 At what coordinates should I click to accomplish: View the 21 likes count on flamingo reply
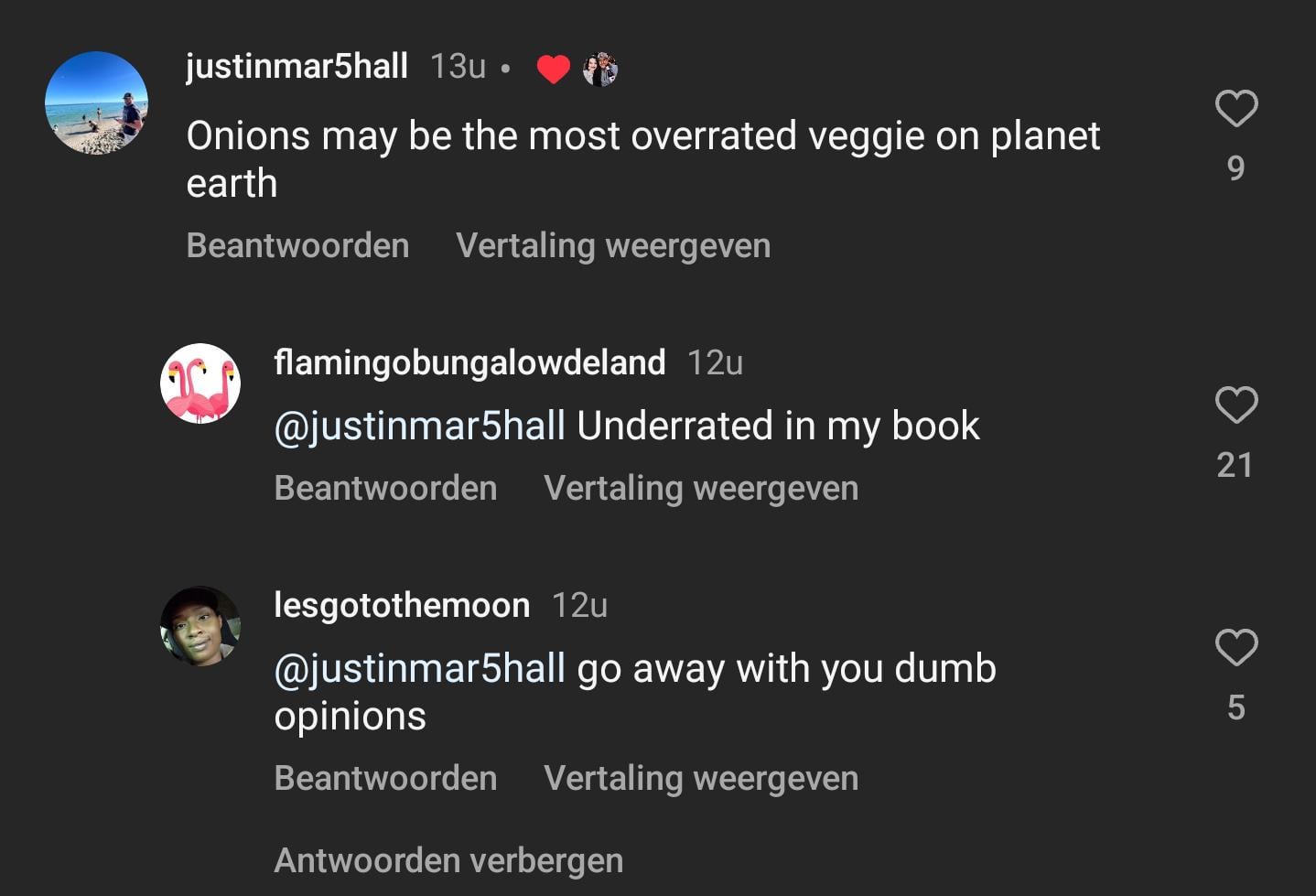(1235, 465)
